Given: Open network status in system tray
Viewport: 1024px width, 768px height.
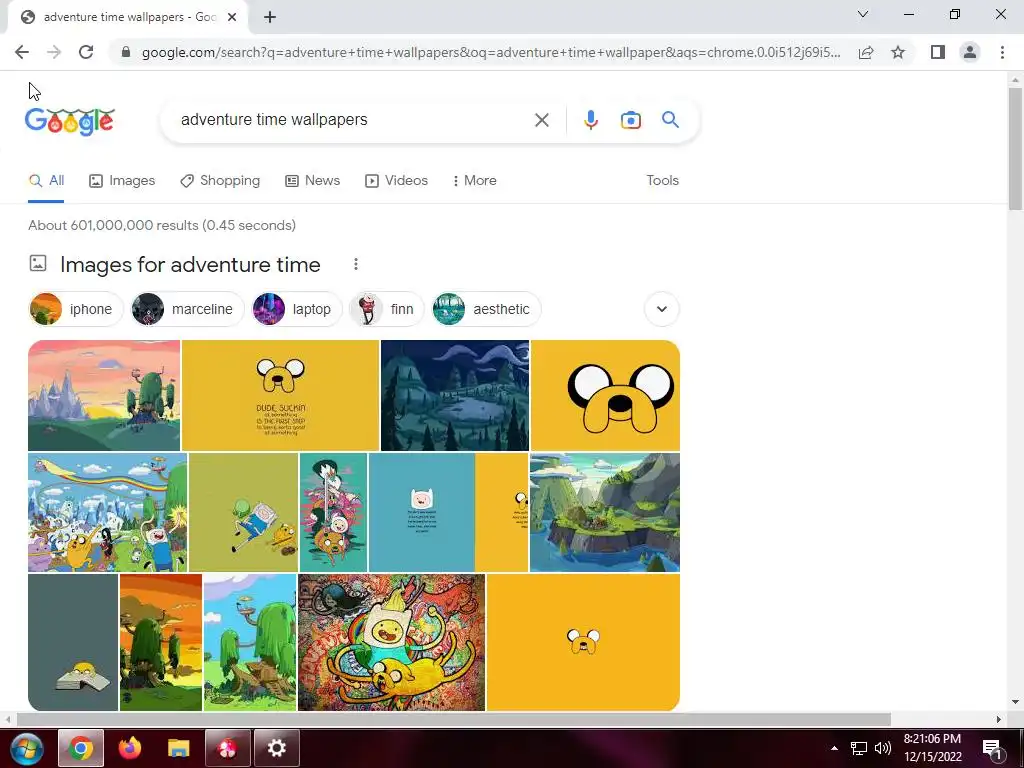Looking at the screenshot, I should point(859,748).
